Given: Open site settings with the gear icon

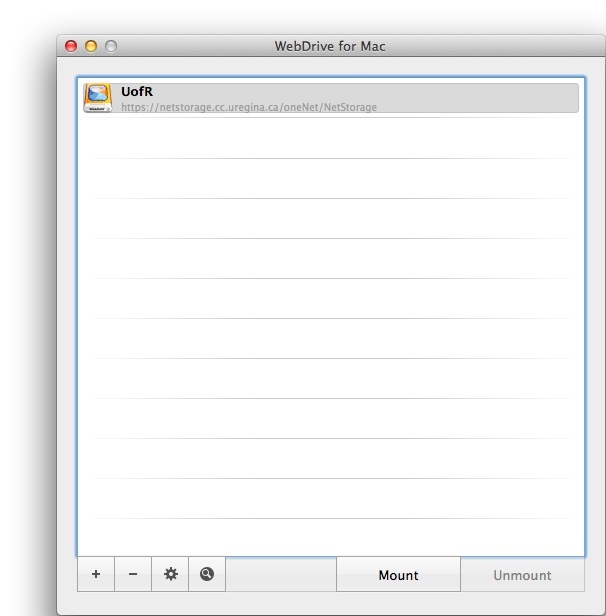Looking at the screenshot, I should click(x=170, y=574).
